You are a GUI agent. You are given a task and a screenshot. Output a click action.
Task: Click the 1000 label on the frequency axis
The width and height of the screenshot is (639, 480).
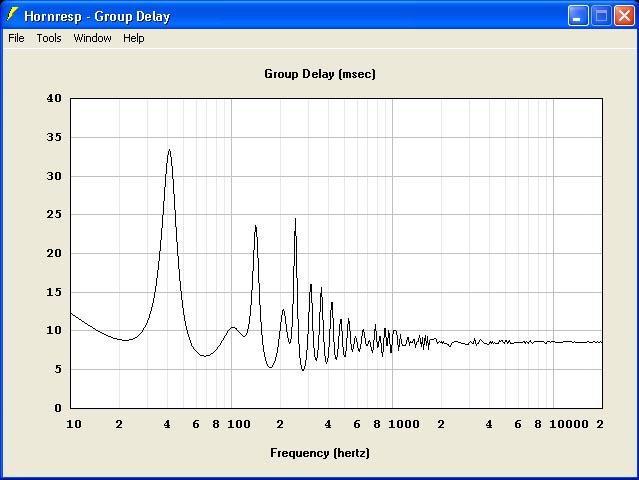point(404,424)
